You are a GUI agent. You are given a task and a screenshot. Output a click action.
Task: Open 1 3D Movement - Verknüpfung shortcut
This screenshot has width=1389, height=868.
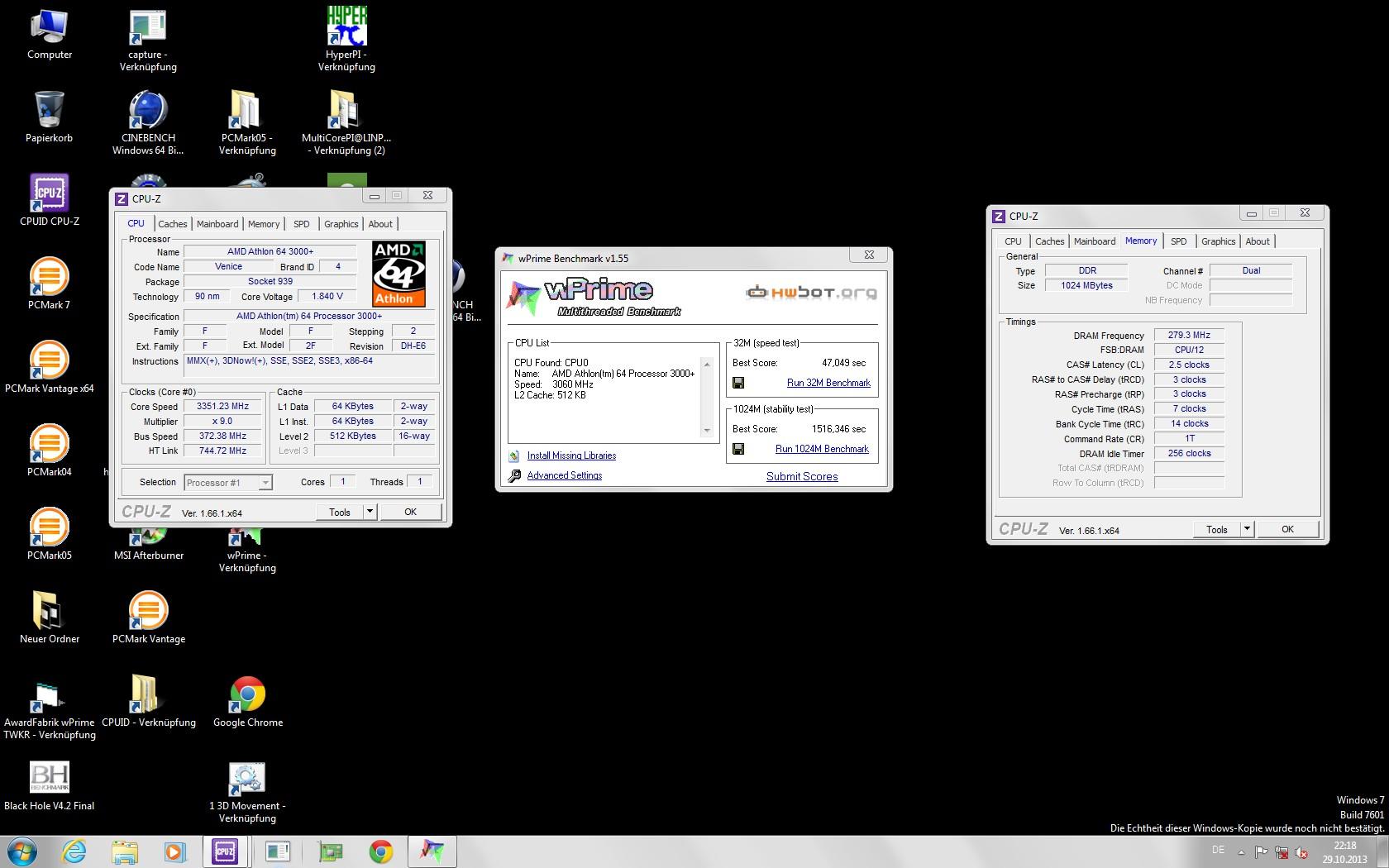click(x=247, y=792)
